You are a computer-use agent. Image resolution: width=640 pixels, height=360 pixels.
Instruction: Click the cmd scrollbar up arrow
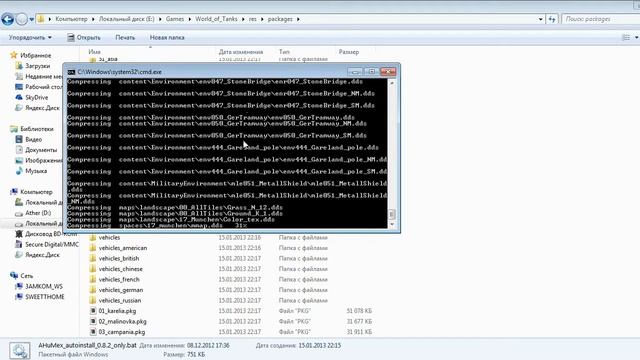[x=392, y=83]
